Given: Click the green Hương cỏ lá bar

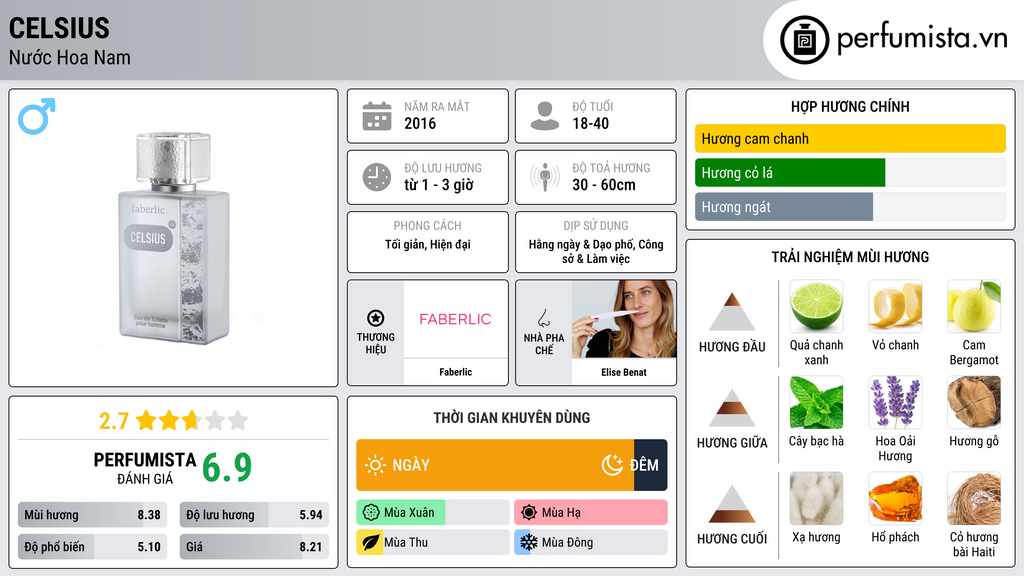Looking at the screenshot, I should [x=790, y=173].
